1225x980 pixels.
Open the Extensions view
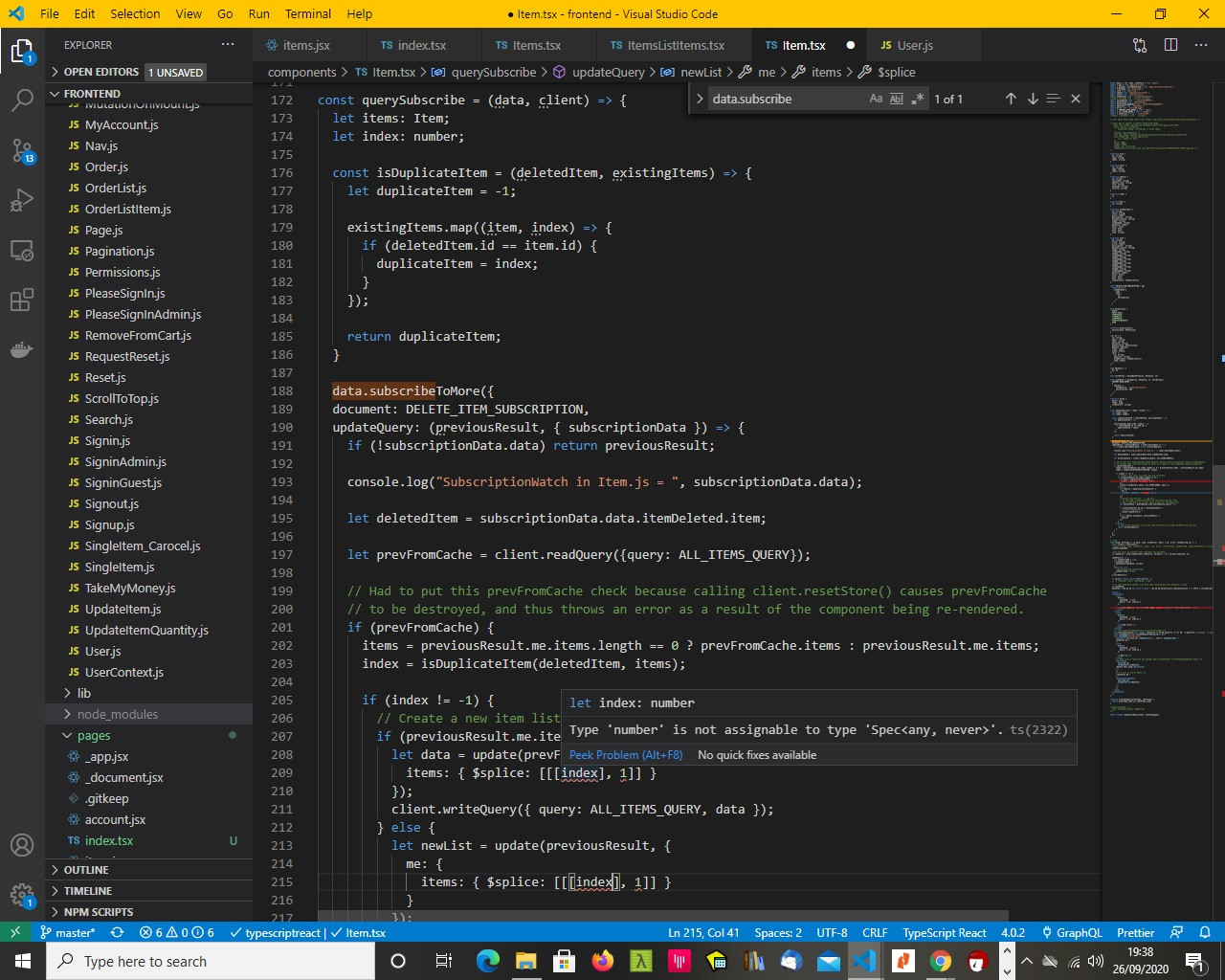pos(22,301)
